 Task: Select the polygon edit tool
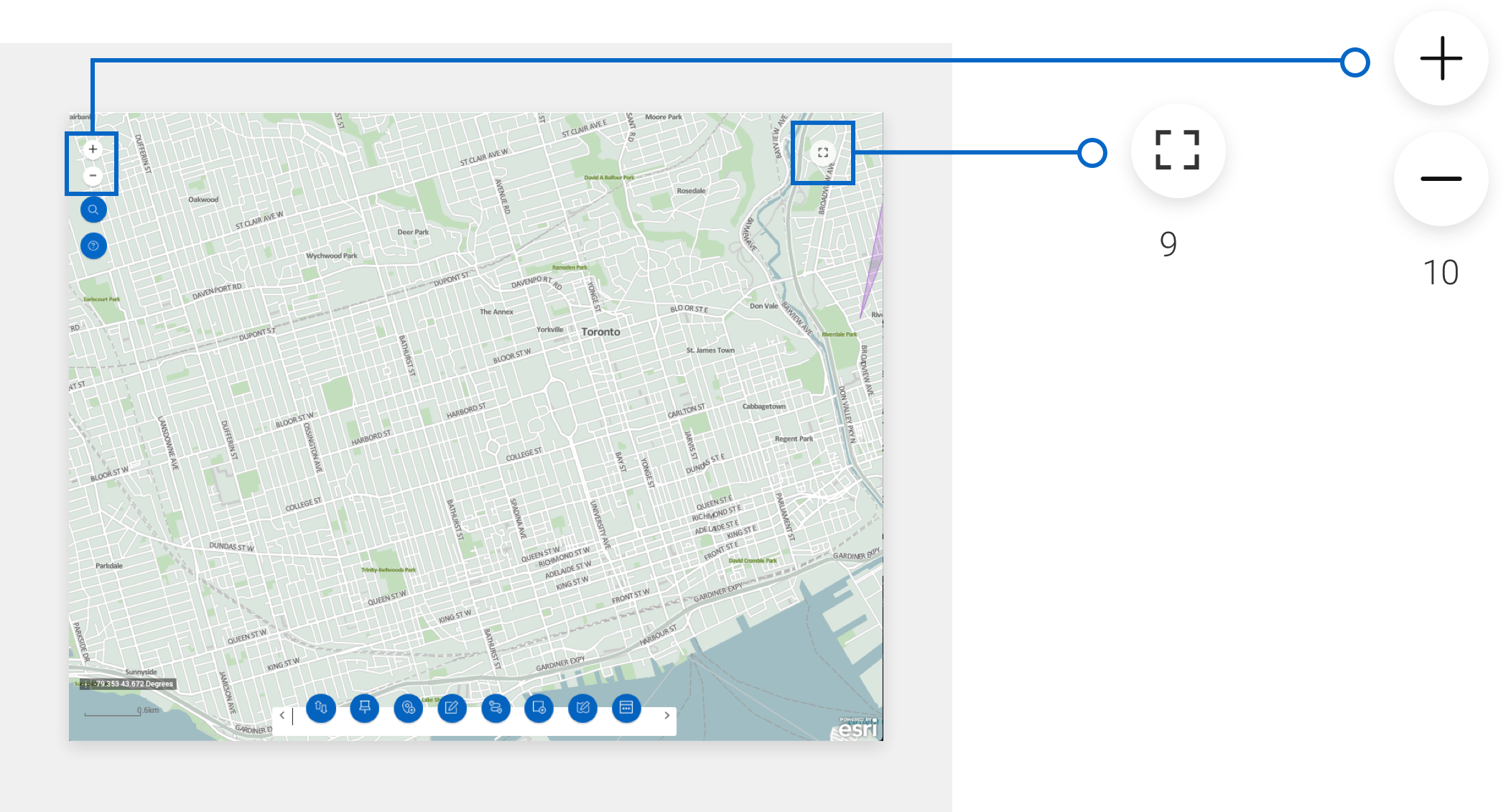[582, 709]
